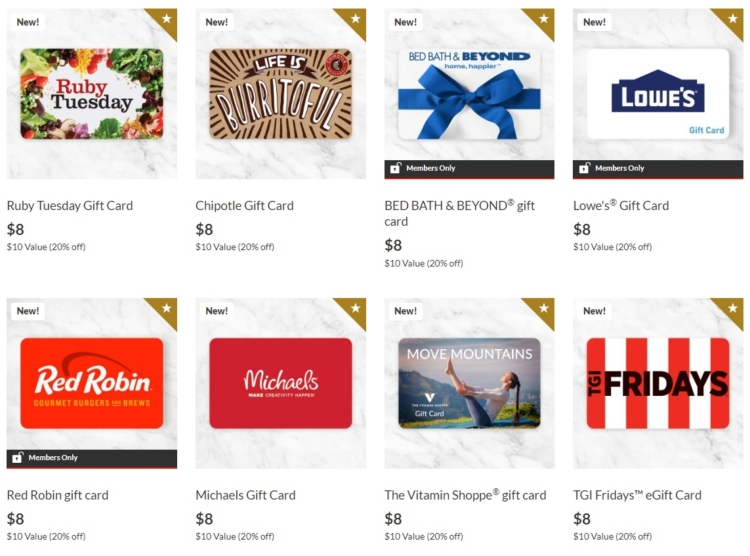Click the gold star badge on TGI Fridays card
Image resolution: width=750 pixels, height=556 pixels.
[732, 308]
